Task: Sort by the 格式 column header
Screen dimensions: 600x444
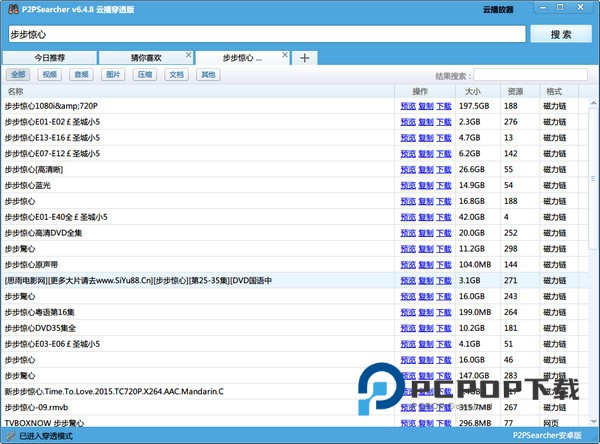Action: pos(559,91)
